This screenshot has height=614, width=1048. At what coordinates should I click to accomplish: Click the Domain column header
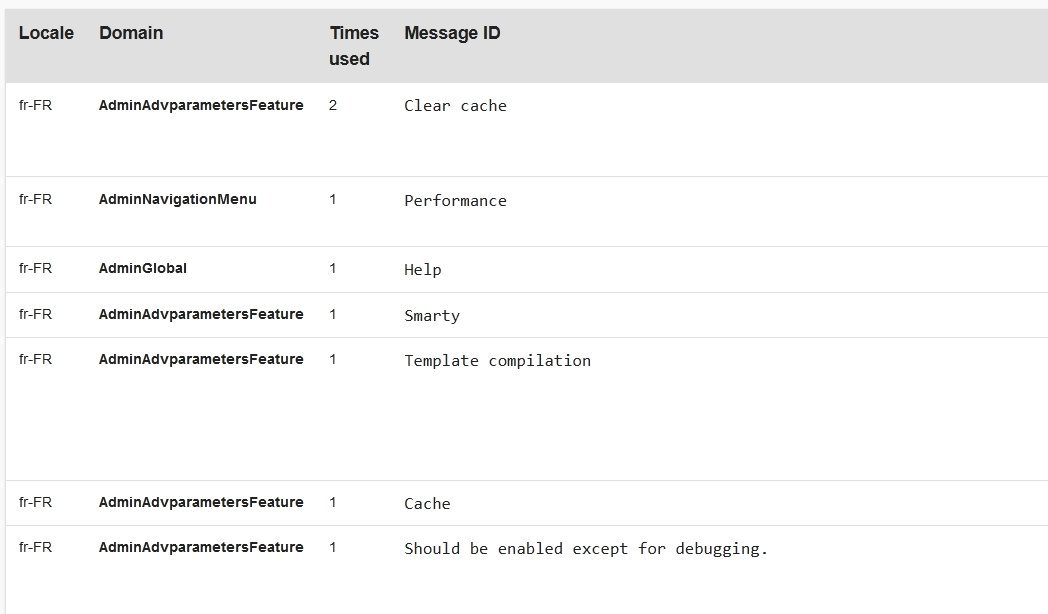click(131, 33)
